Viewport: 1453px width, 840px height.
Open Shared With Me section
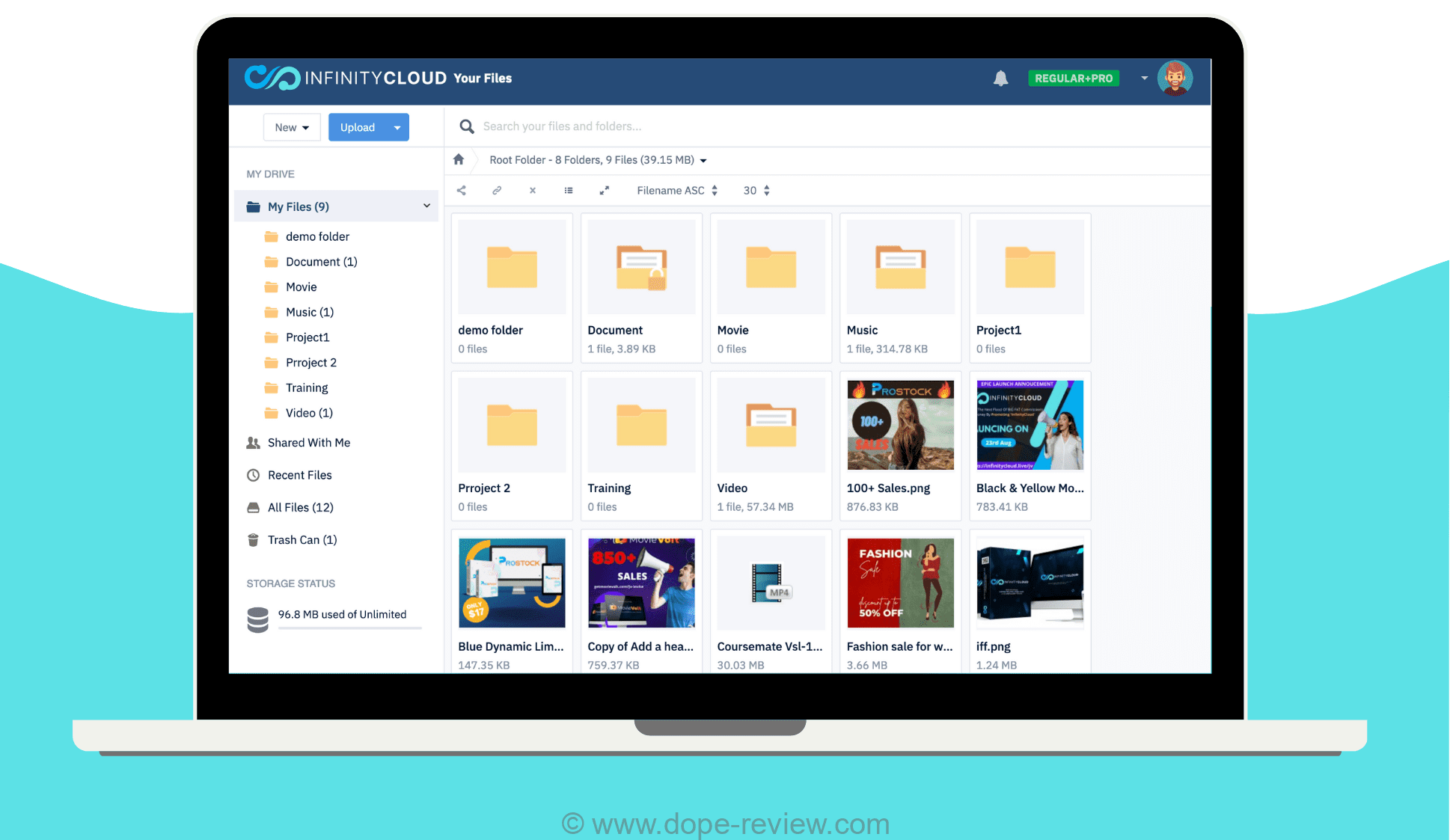(308, 443)
